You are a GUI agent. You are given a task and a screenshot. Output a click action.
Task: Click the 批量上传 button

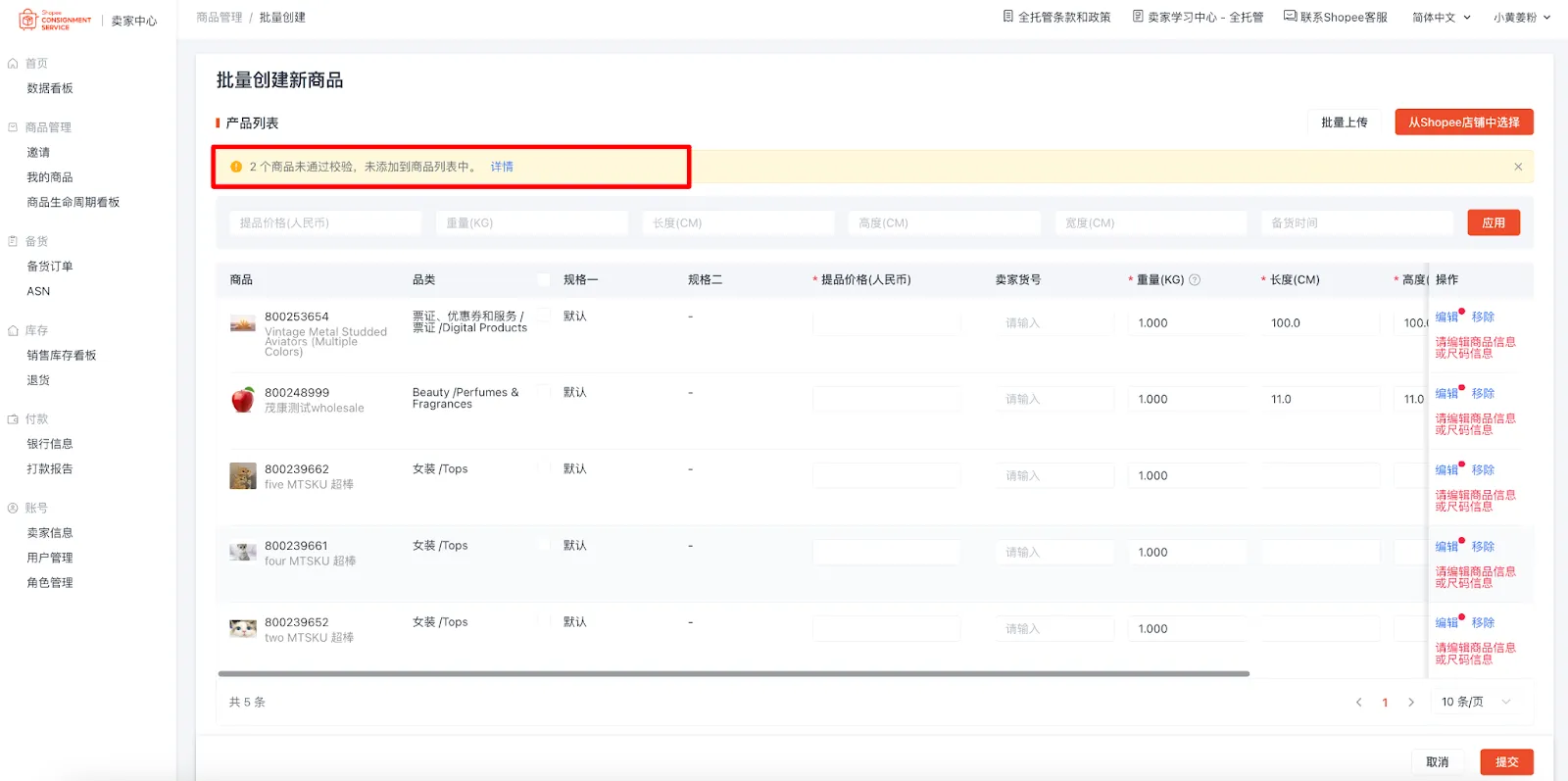[x=1344, y=122]
